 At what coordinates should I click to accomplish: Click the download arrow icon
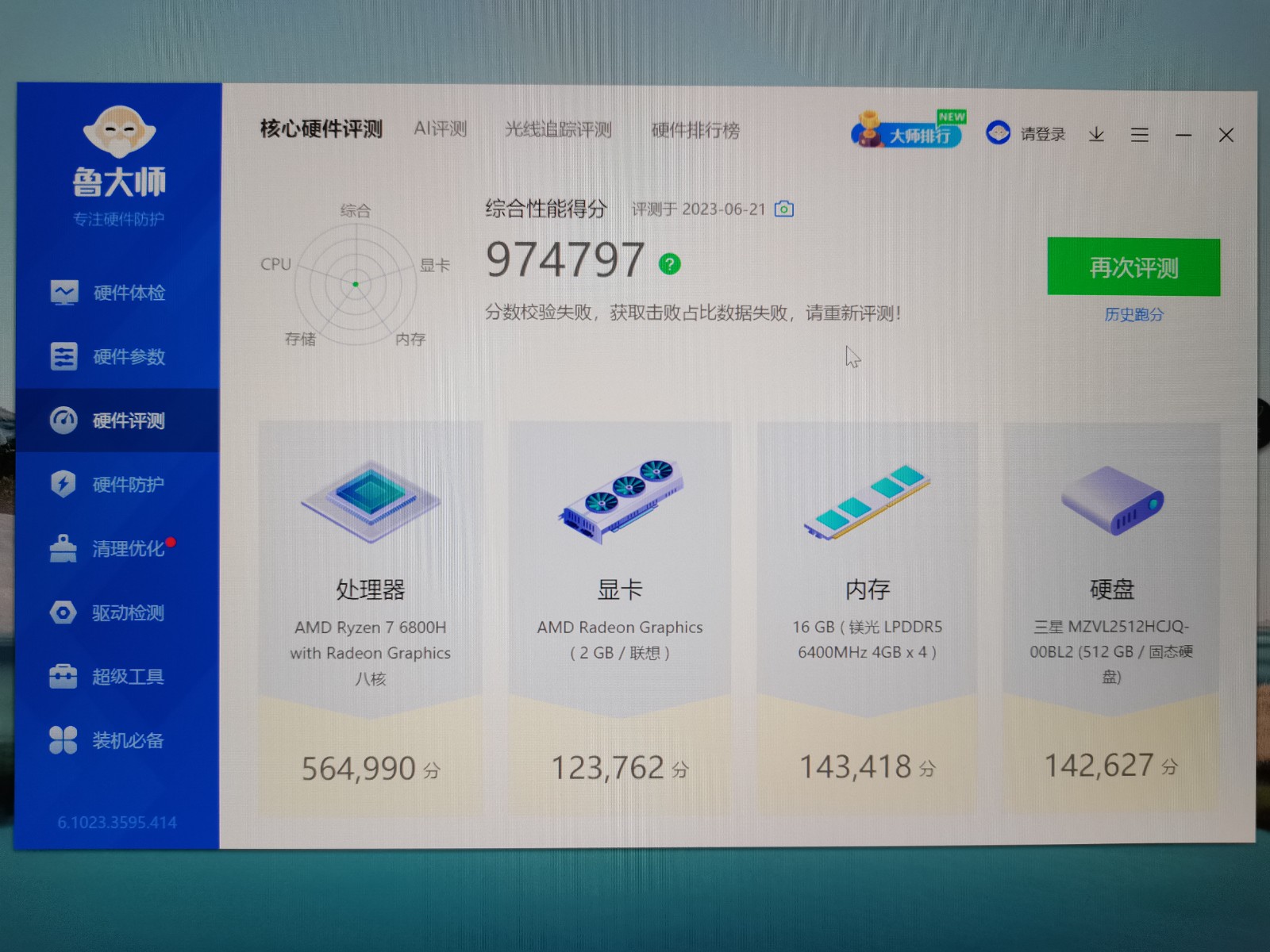(x=1096, y=134)
